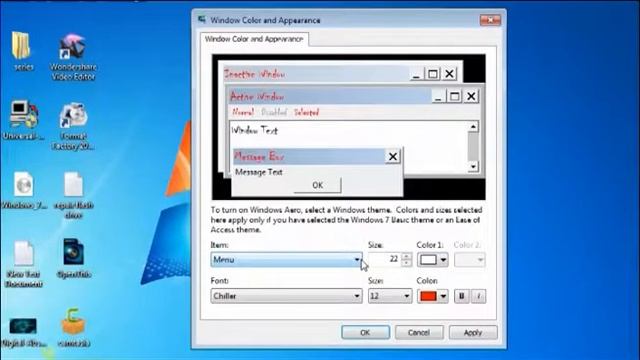Select the Window Color and Appearance tab
Viewport: 640px width, 360px height.
pyautogui.click(x=254, y=39)
